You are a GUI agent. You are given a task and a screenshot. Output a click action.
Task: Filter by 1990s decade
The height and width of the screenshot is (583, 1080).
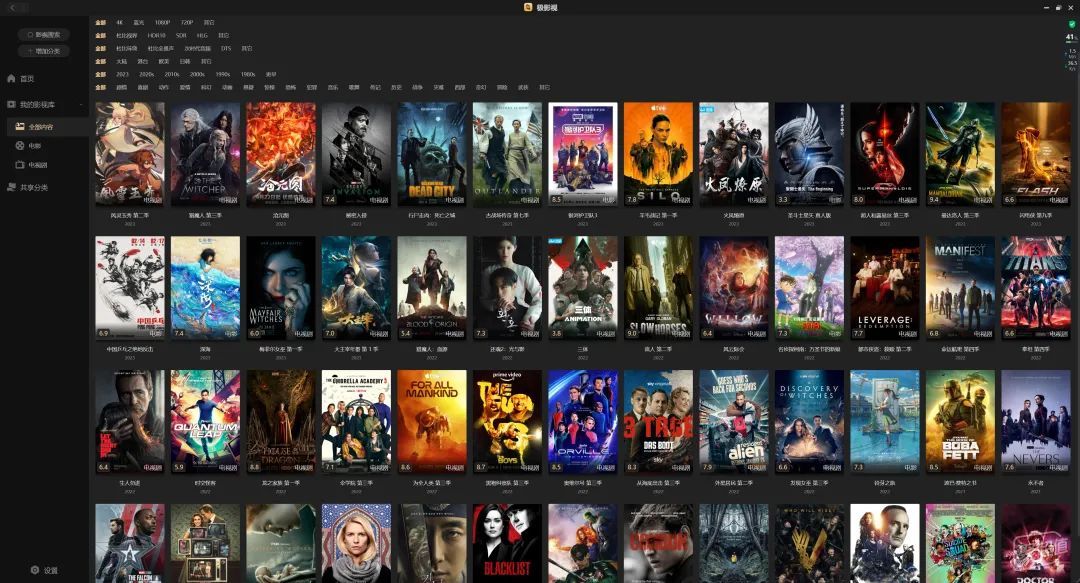[x=223, y=74]
